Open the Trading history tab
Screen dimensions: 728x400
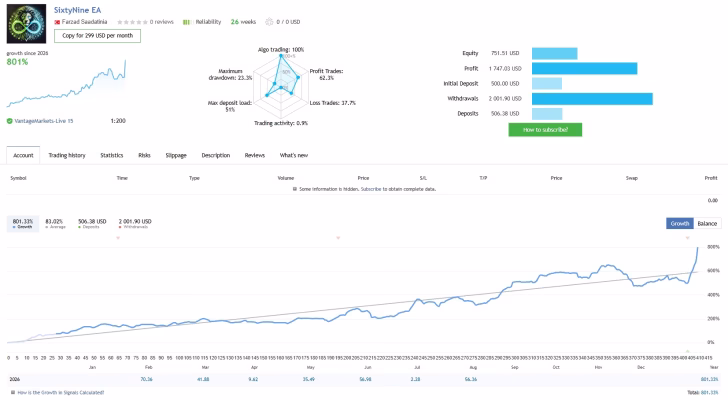(67, 155)
